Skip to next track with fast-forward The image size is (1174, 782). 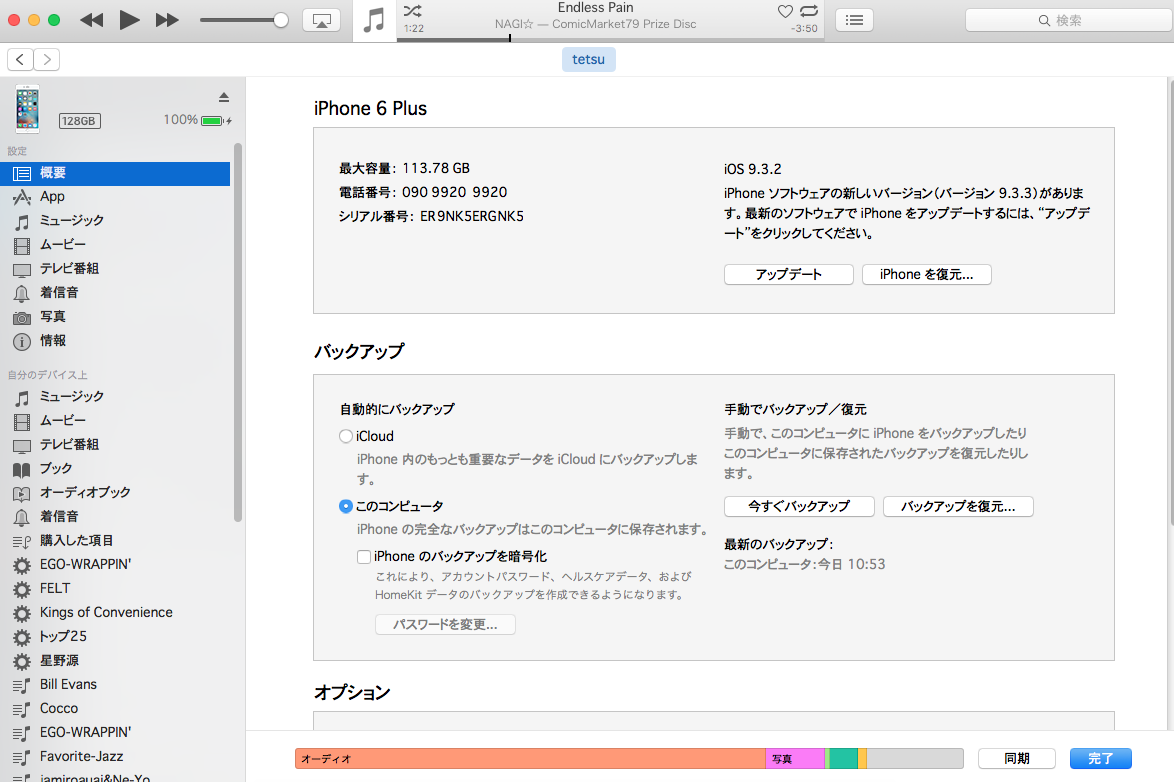click(x=167, y=20)
